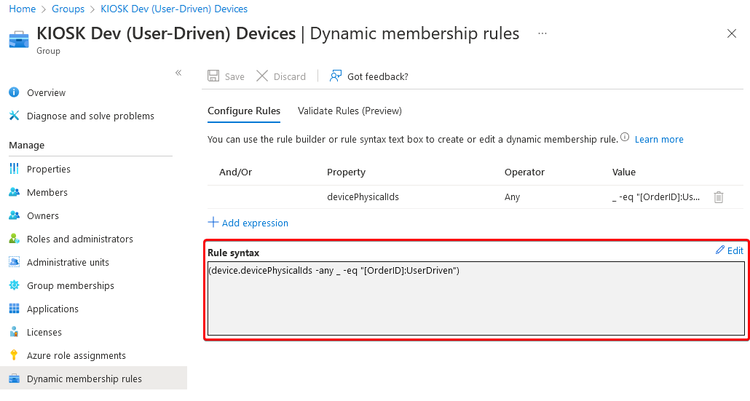Click the Edit pencil for rule syntax

tap(729, 251)
